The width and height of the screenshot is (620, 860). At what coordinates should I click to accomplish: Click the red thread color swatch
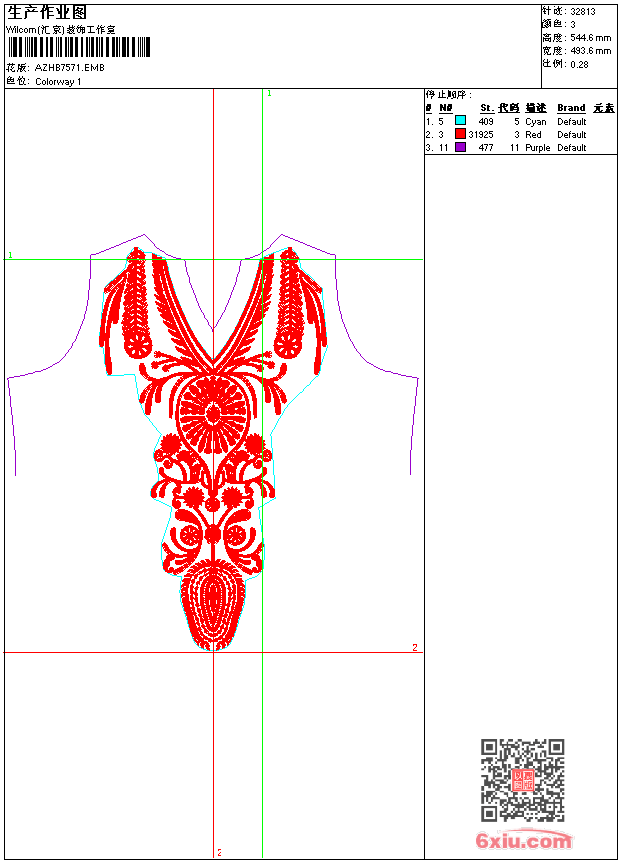tap(460, 134)
